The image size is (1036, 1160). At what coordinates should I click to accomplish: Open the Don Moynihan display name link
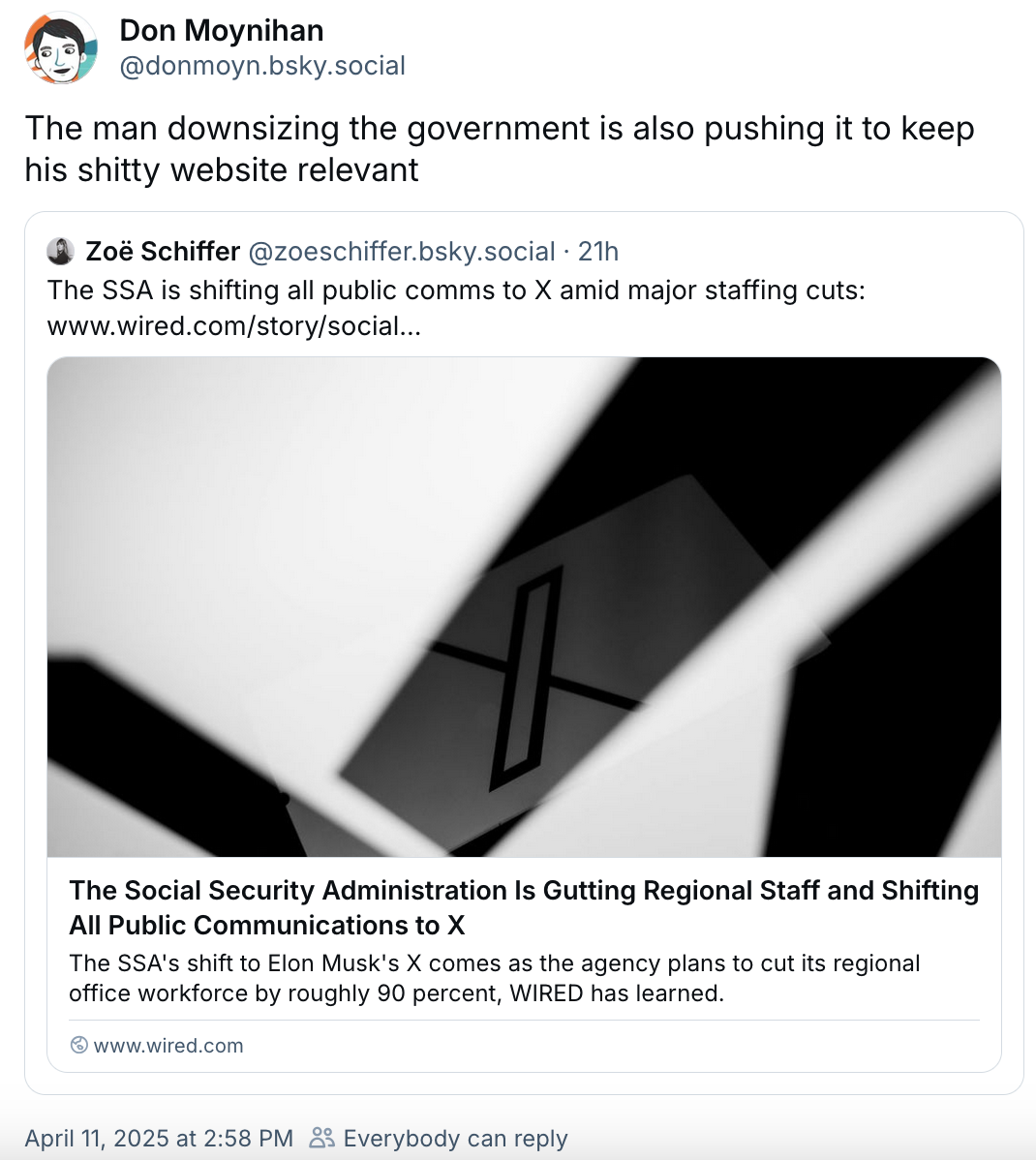[x=222, y=31]
